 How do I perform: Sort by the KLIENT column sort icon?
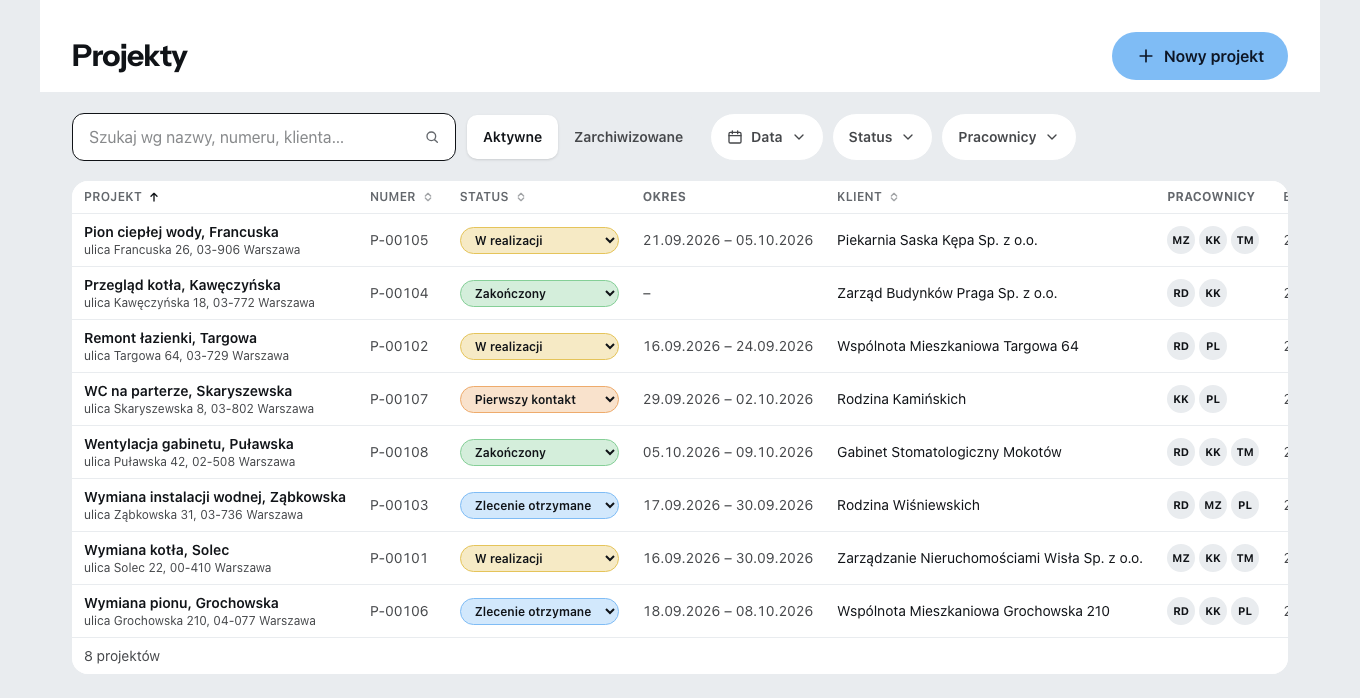pyautogui.click(x=894, y=197)
